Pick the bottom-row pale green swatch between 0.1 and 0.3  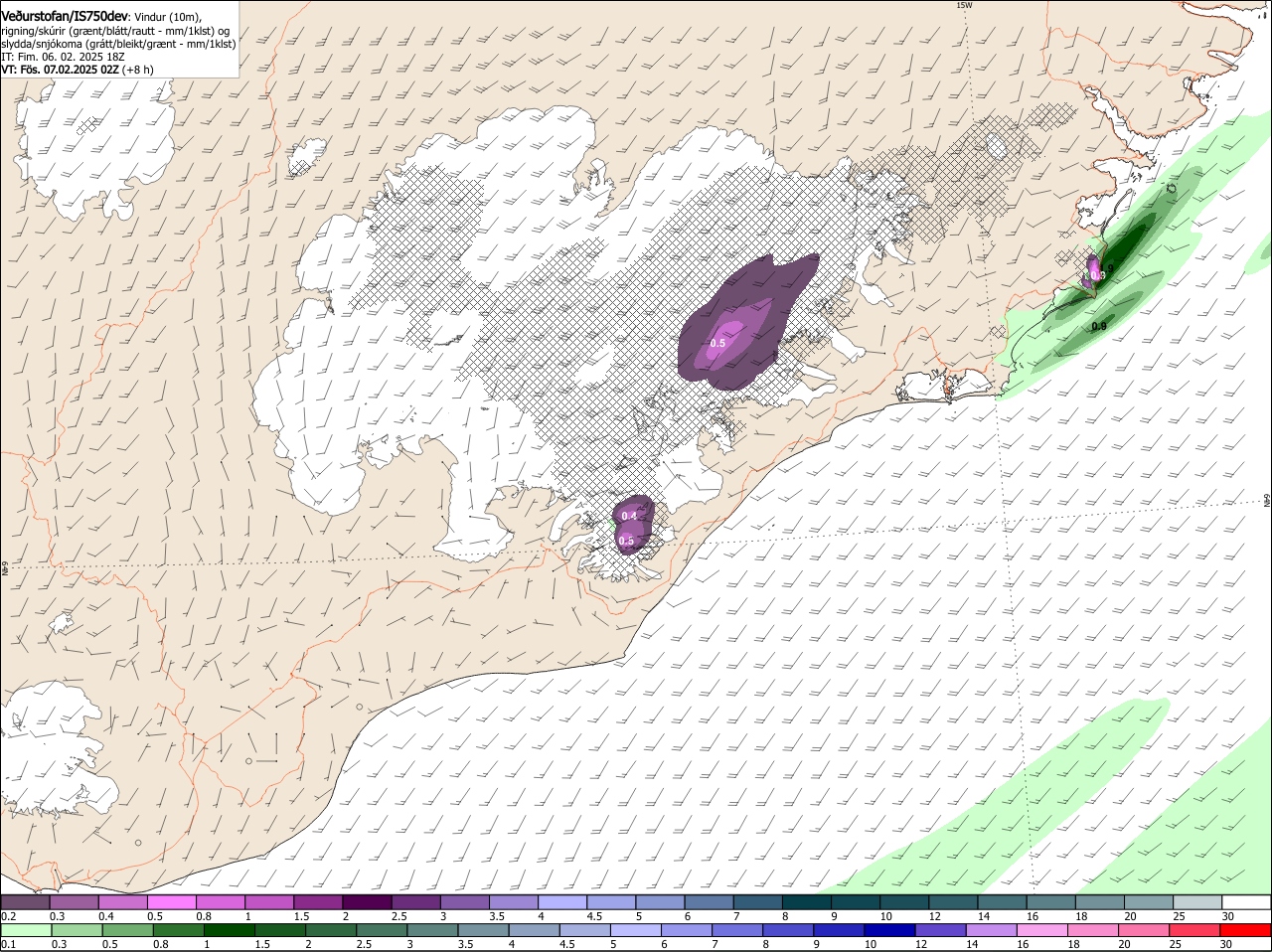[x=25, y=930]
